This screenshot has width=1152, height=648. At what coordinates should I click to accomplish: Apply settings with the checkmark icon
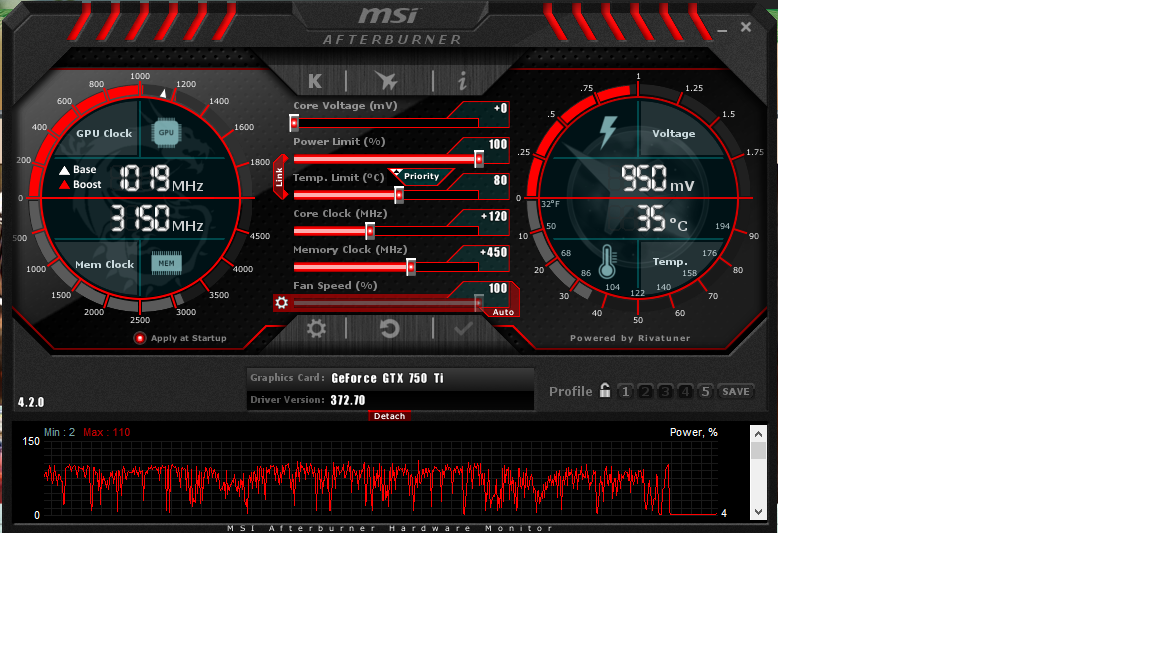(x=463, y=328)
